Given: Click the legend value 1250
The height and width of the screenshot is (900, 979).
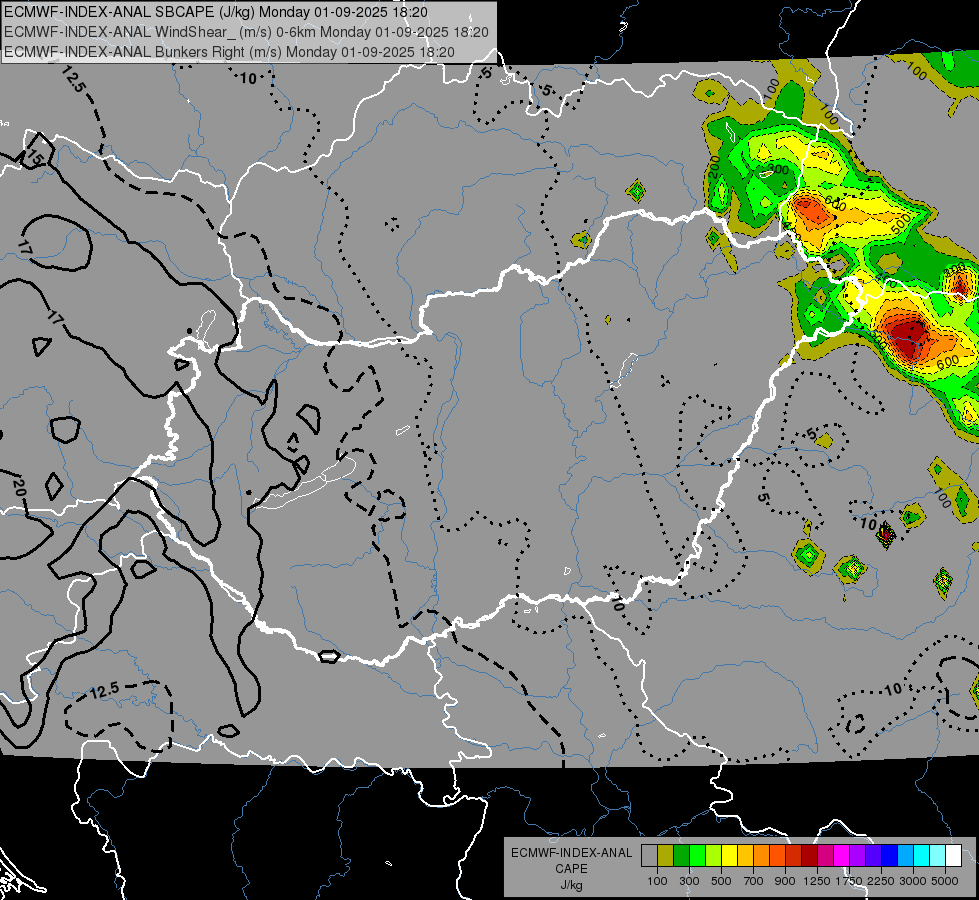Looking at the screenshot, I should pos(817,881).
